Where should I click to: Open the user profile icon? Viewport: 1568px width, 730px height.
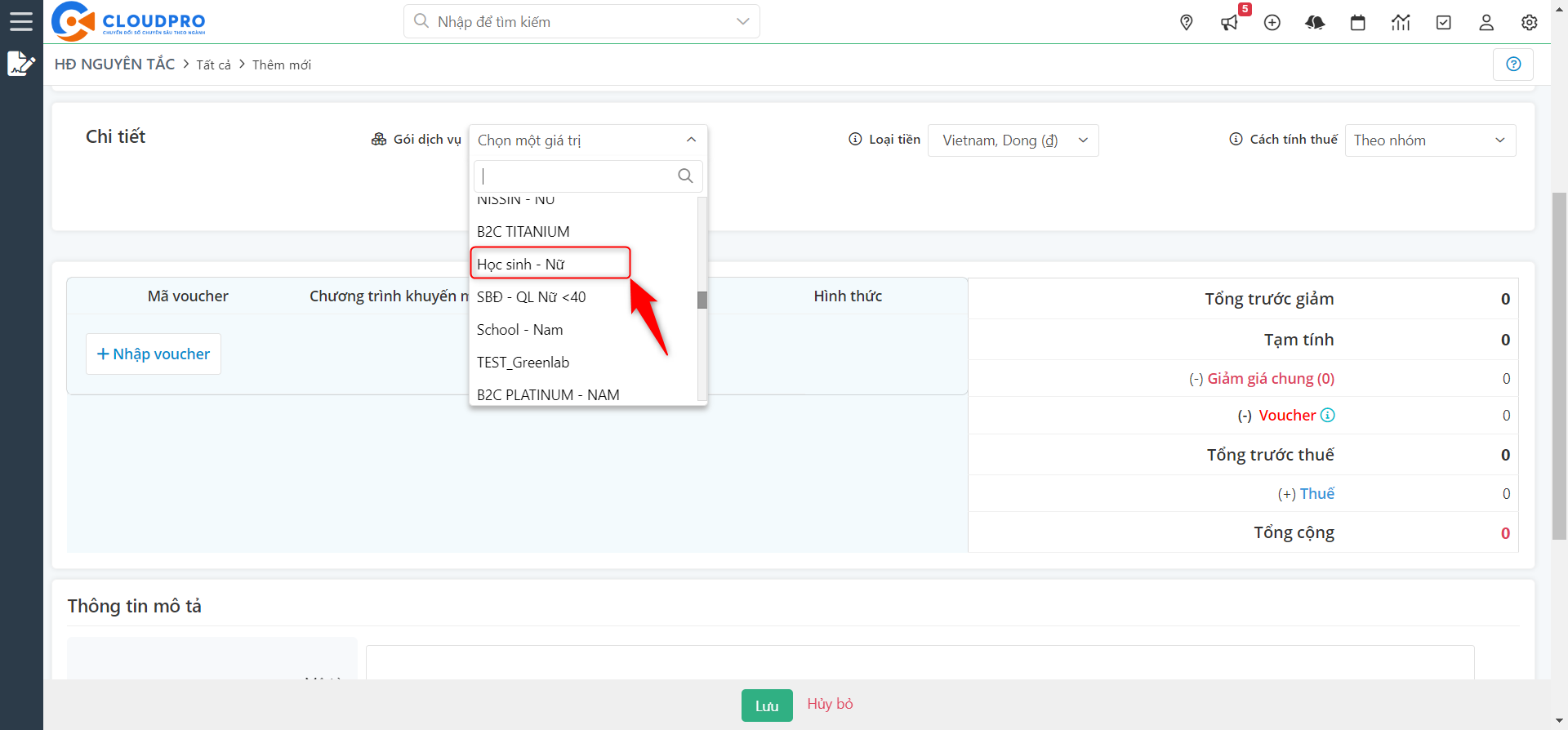click(x=1486, y=22)
